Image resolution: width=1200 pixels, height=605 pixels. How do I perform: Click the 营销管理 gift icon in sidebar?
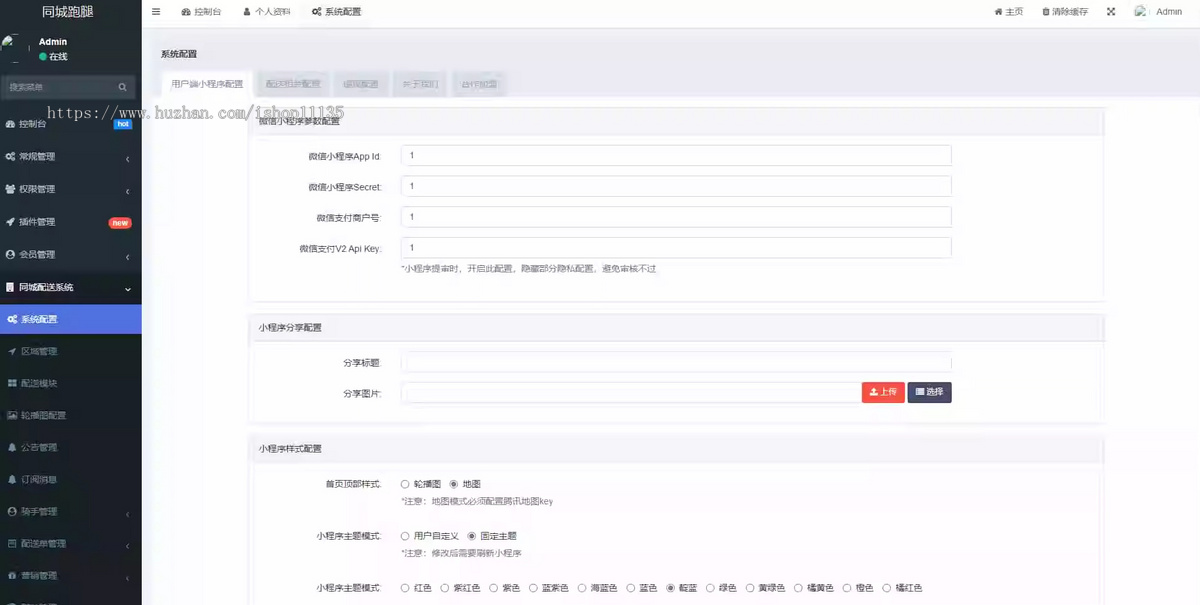tap(12, 575)
